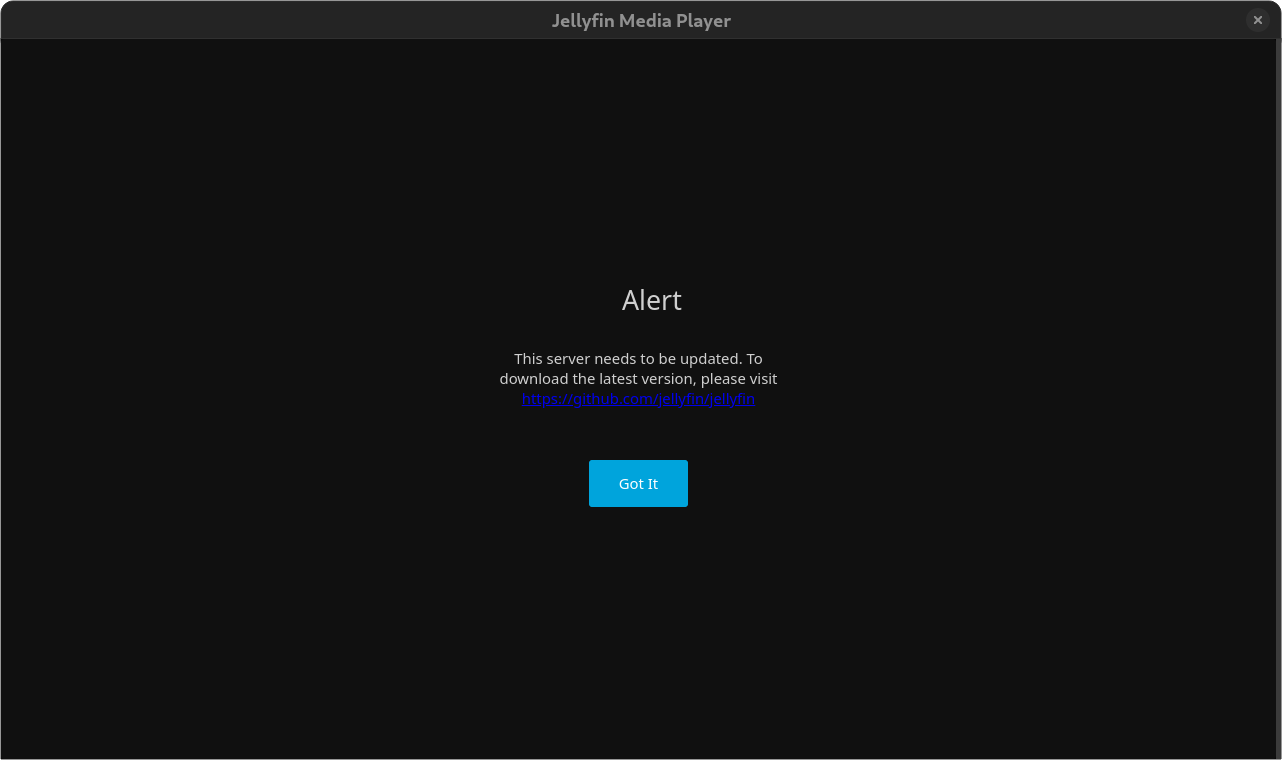This screenshot has width=1282, height=760.
Task: Click the Alert heading
Action: pyautogui.click(x=651, y=300)
